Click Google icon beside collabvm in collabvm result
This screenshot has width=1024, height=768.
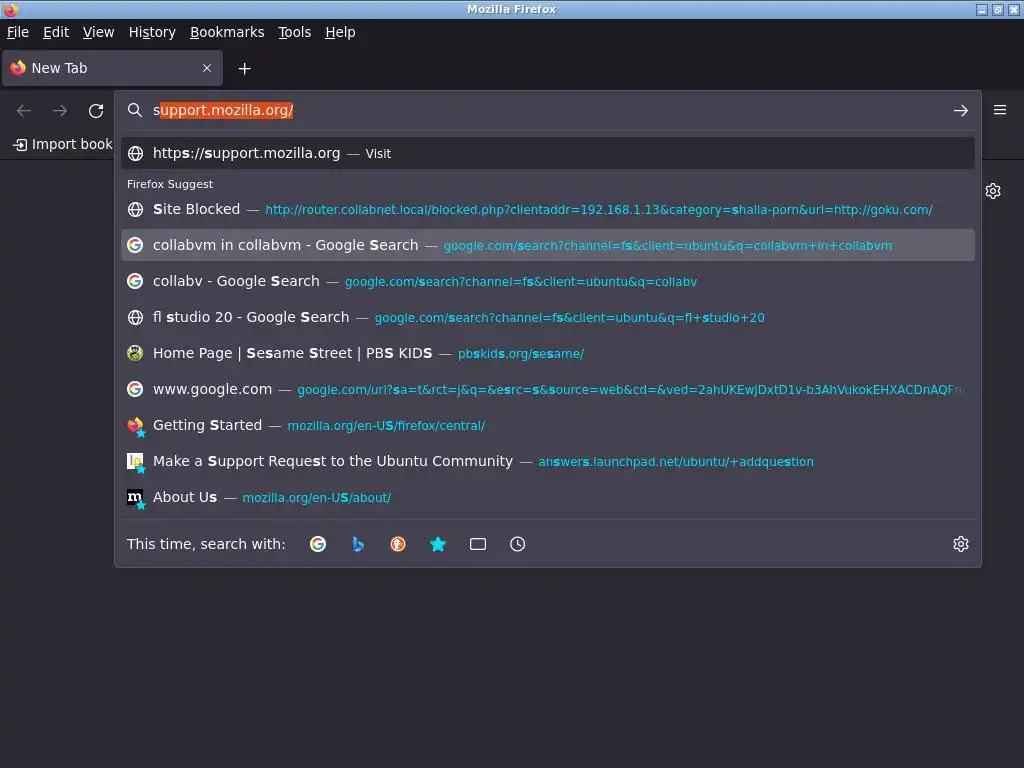click(135, 246)
